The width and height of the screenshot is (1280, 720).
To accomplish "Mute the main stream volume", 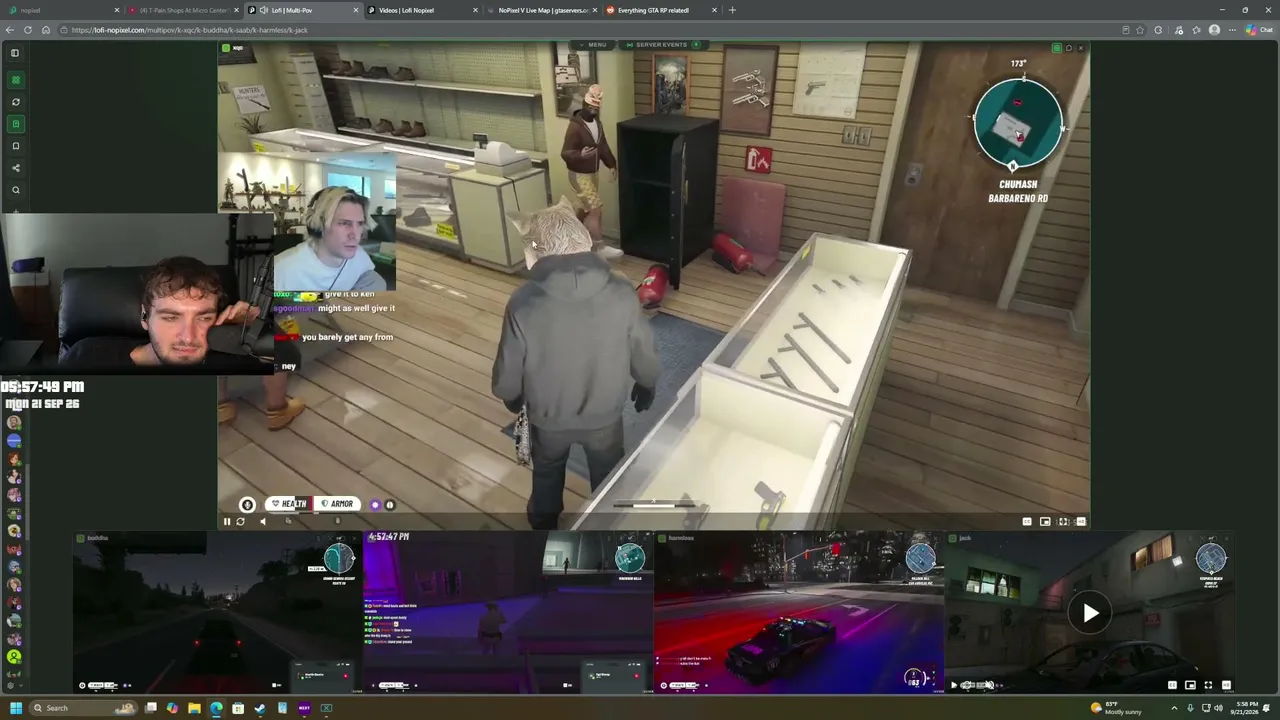I will pos(263,521).
